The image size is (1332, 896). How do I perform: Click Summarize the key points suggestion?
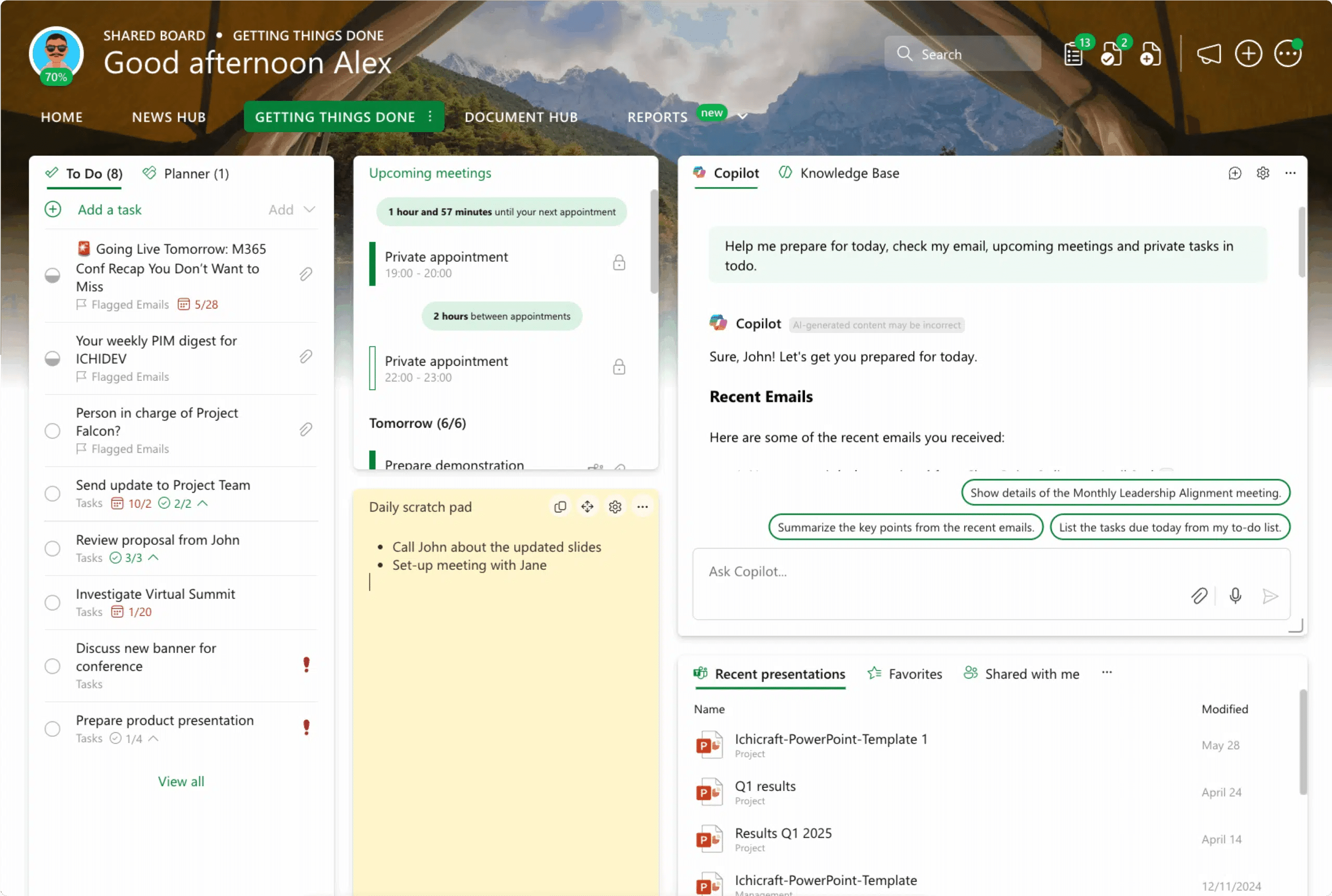tap(906, 527)
